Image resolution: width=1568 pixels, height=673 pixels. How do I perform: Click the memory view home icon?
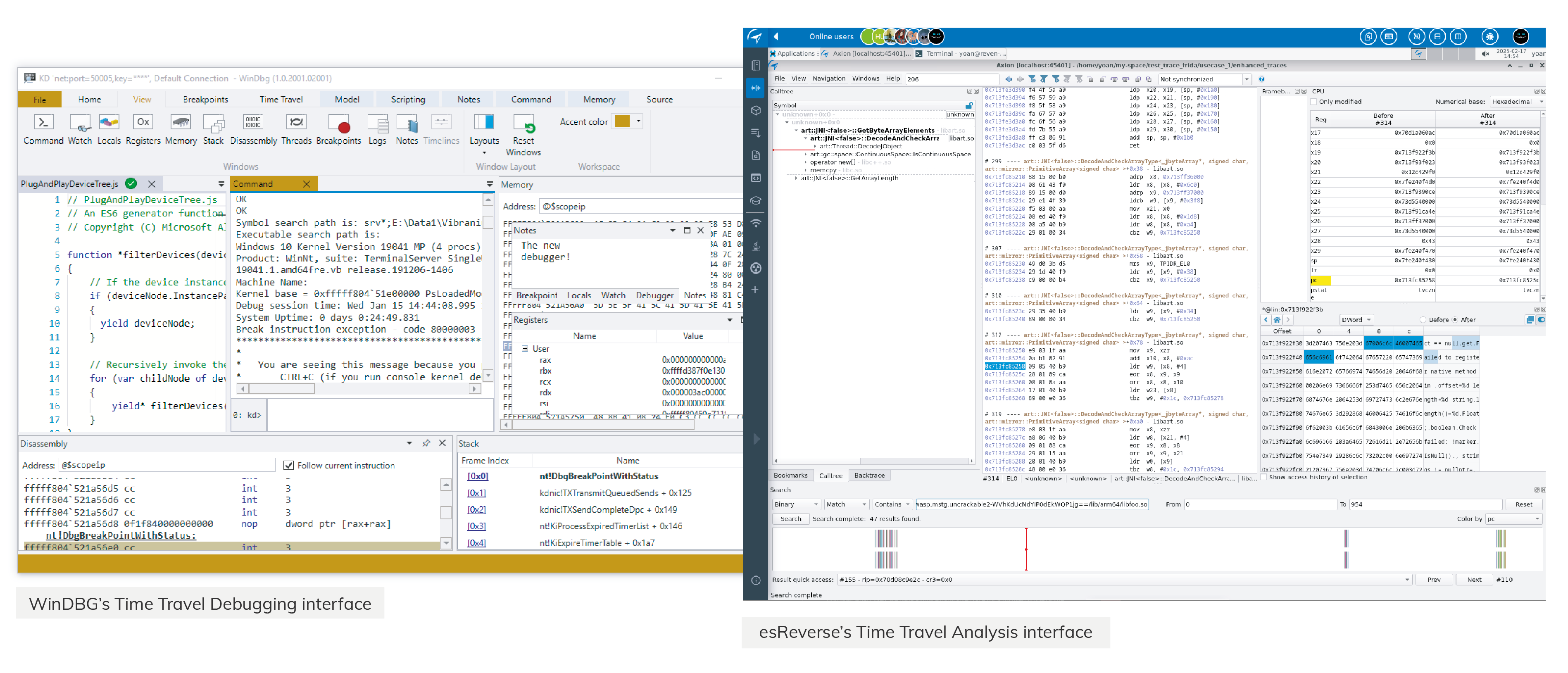[x=1277, y=319]
